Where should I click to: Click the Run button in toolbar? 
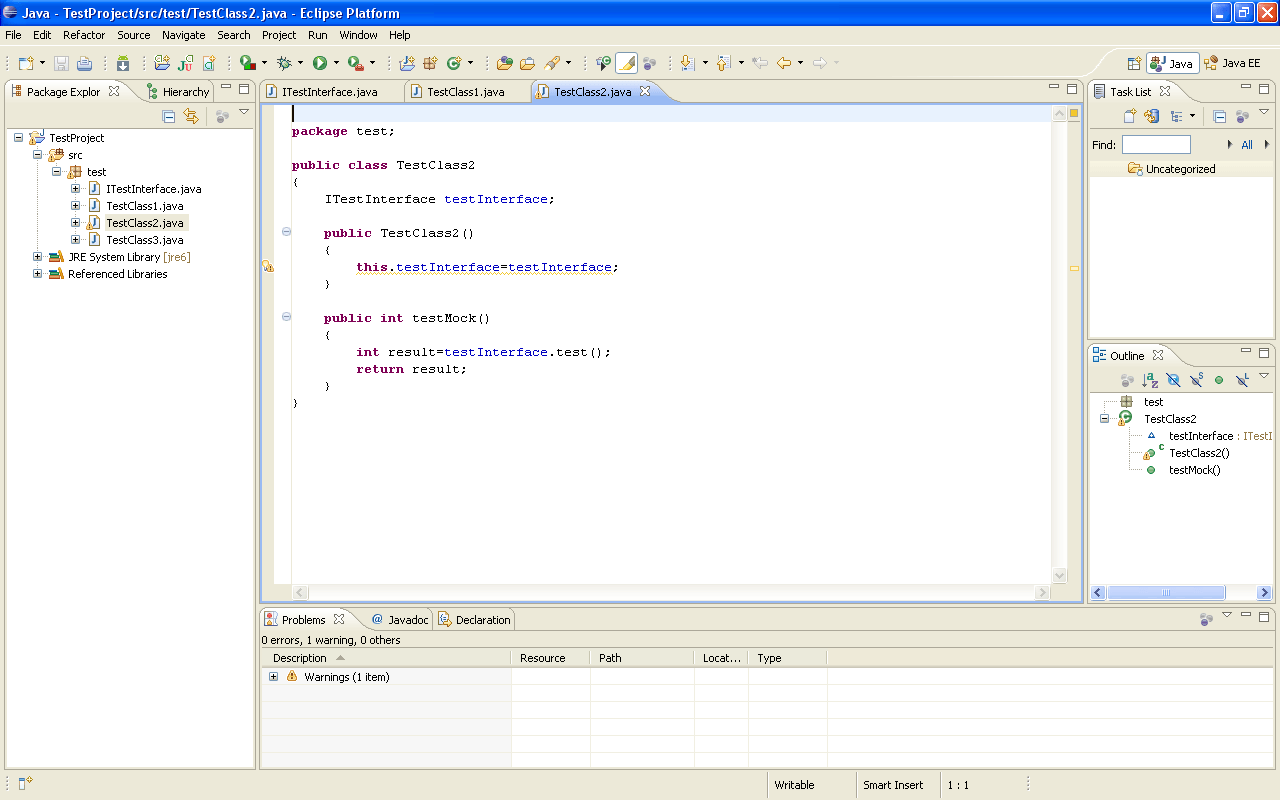click(320, 63)
